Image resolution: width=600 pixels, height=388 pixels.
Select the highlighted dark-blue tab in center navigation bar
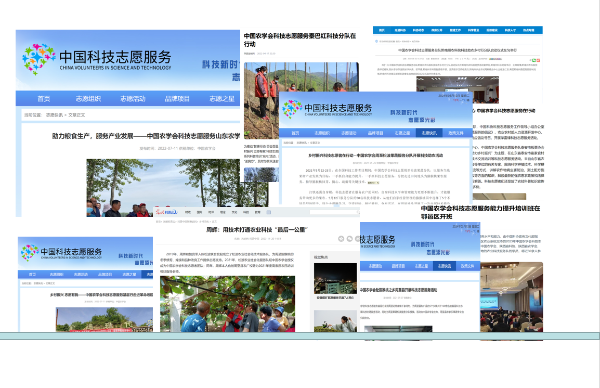pyautogui.click(x=429, y=133)
